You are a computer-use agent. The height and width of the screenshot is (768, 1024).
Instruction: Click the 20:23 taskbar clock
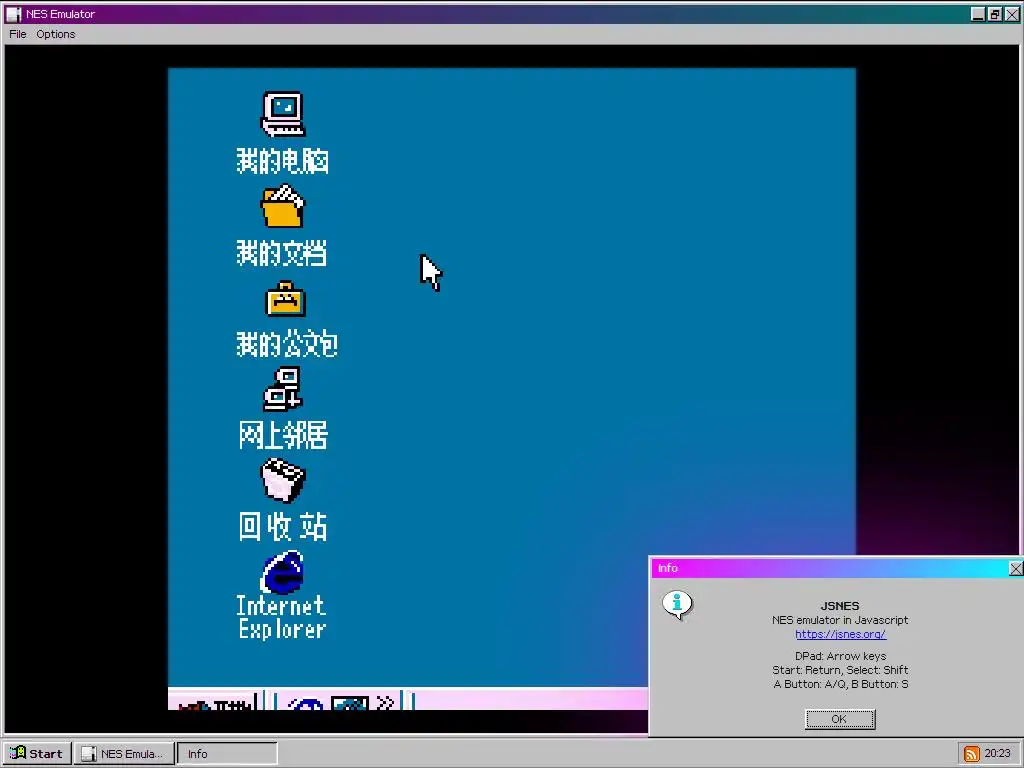click(x=997, y=753)
